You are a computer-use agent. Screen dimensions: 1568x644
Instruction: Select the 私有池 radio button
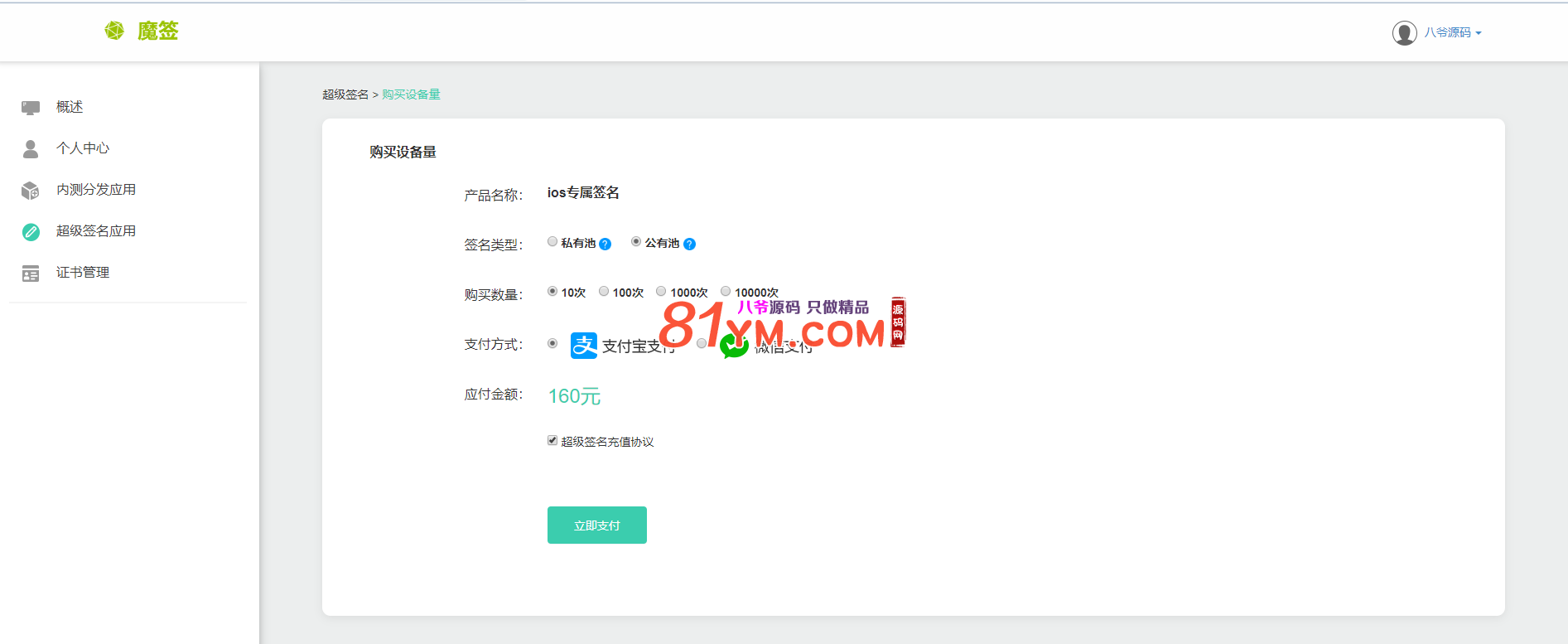552,242
